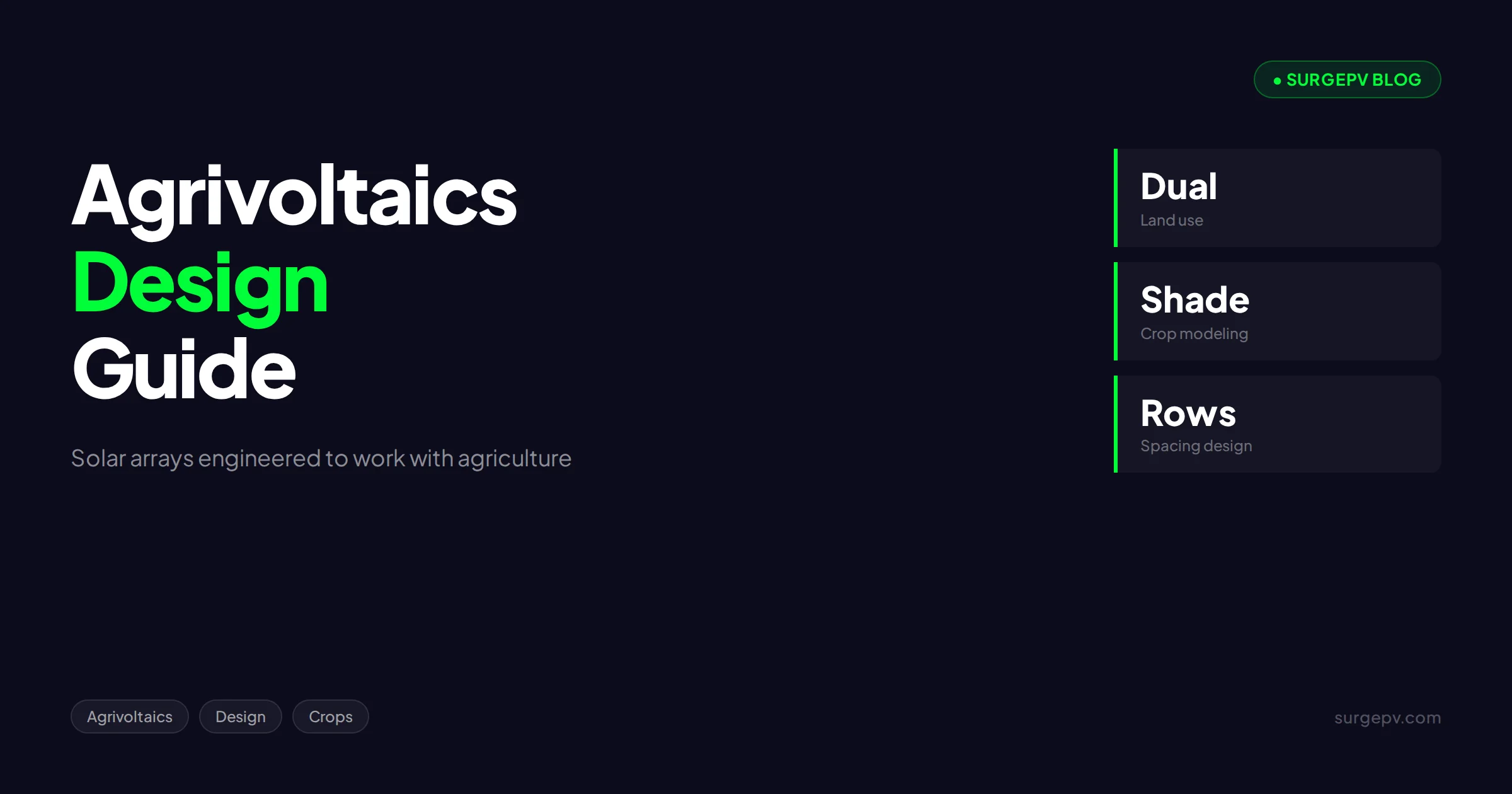Viewport: 1512px width, 794px height.
Task: Open the surgepv.com link
Action: point(1387,718)
